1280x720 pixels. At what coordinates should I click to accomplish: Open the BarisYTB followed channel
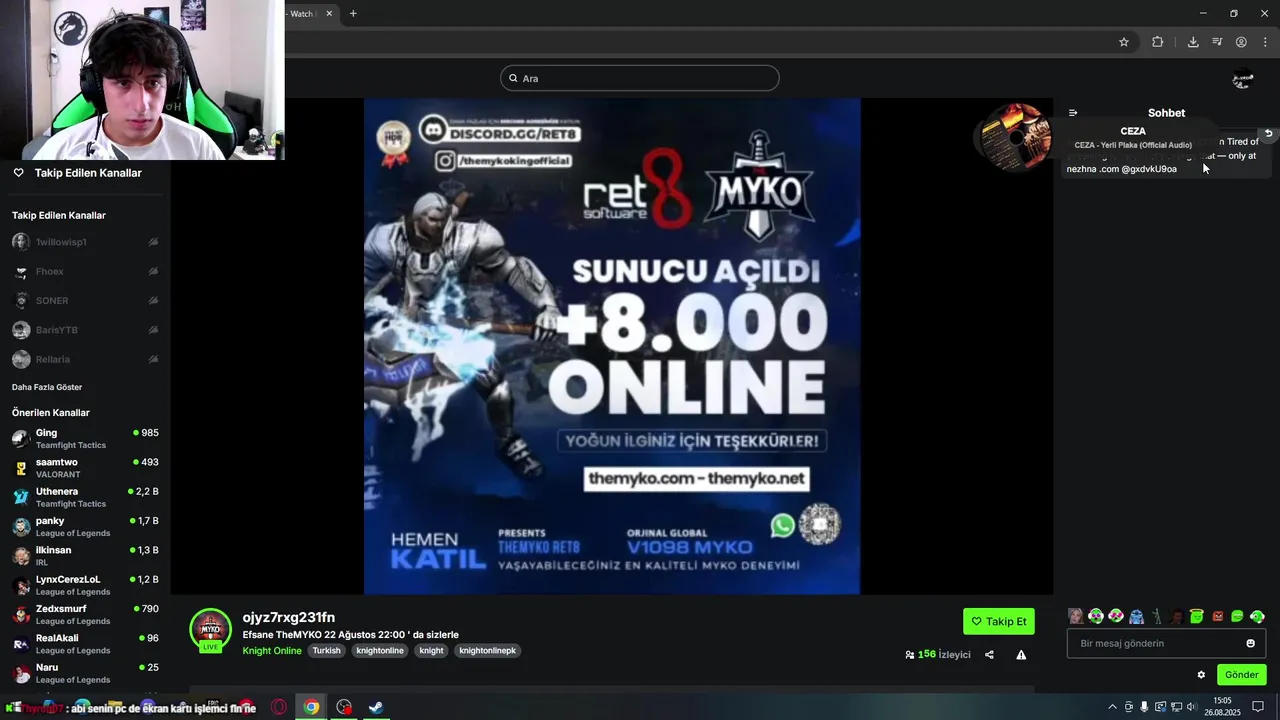click(x=85, y=330)
